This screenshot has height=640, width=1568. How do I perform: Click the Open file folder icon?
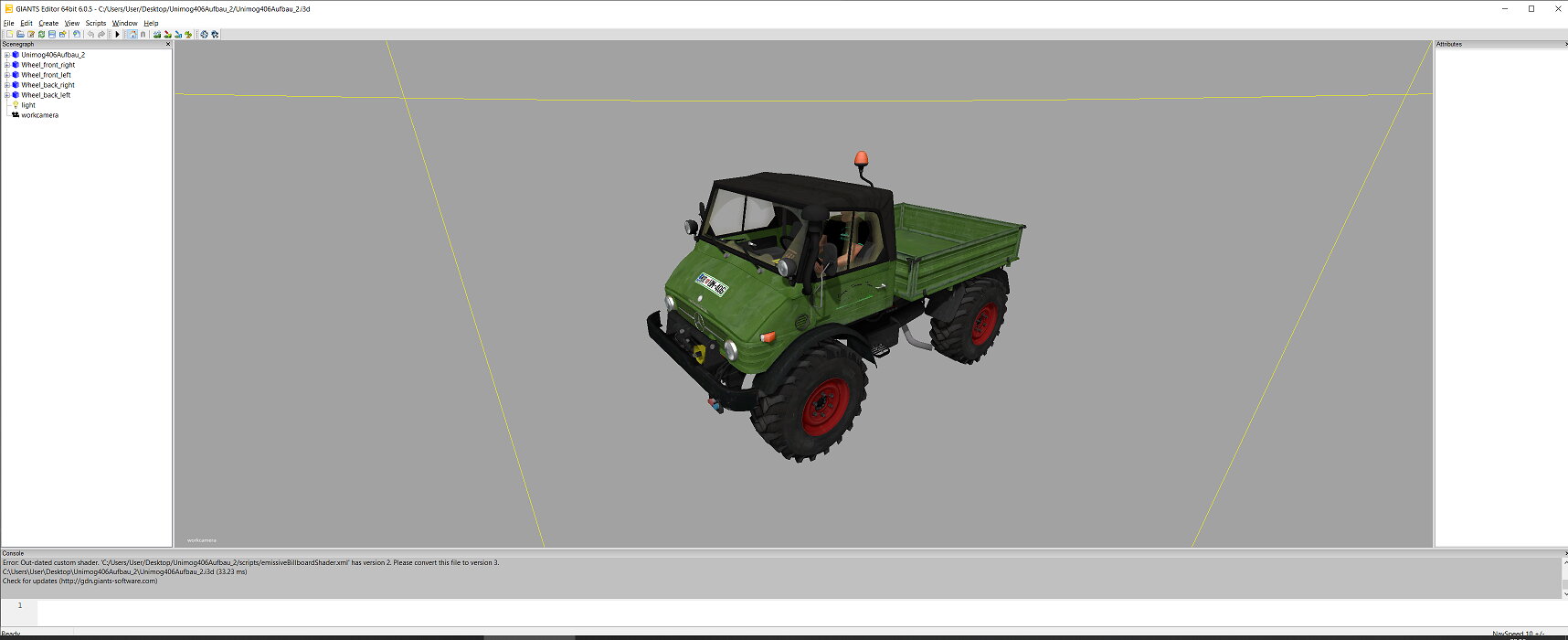[x=20, y=35]
